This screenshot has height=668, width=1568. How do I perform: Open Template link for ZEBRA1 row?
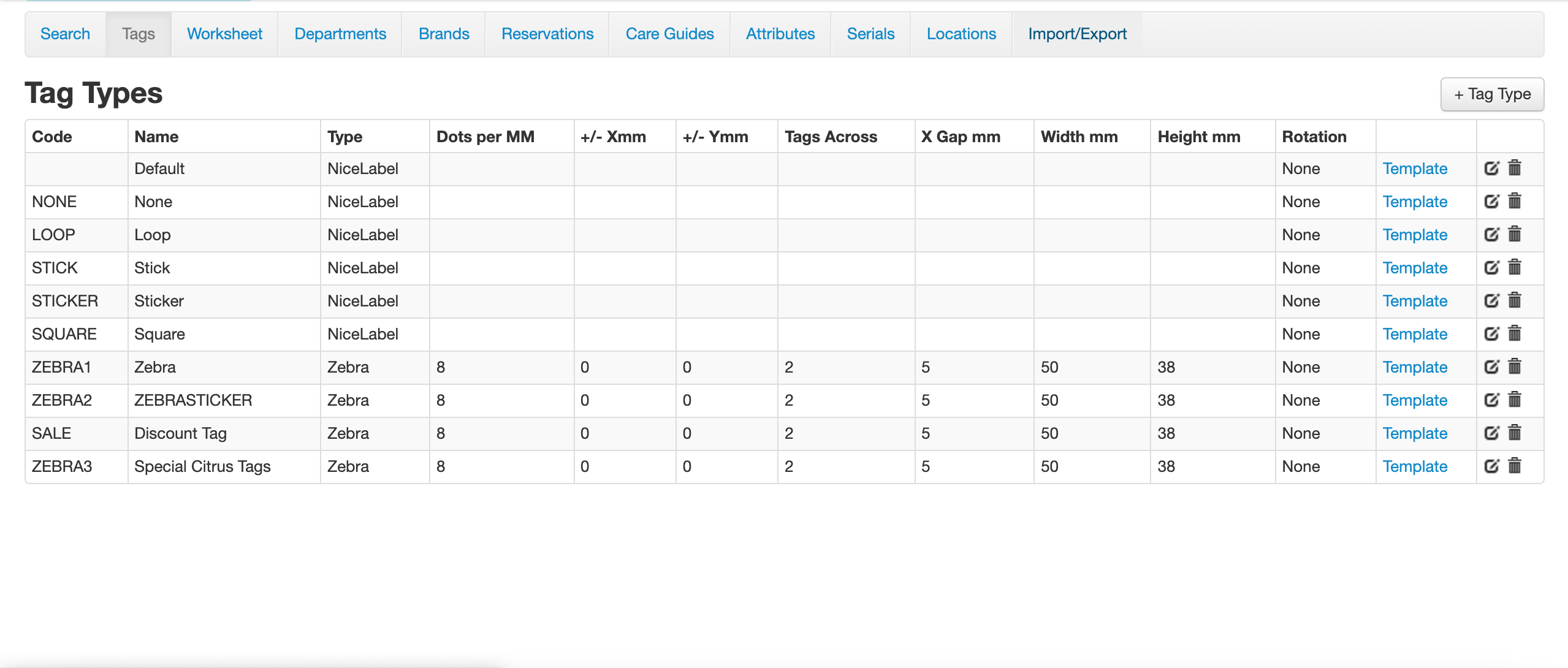click(x=1415, y=367)
